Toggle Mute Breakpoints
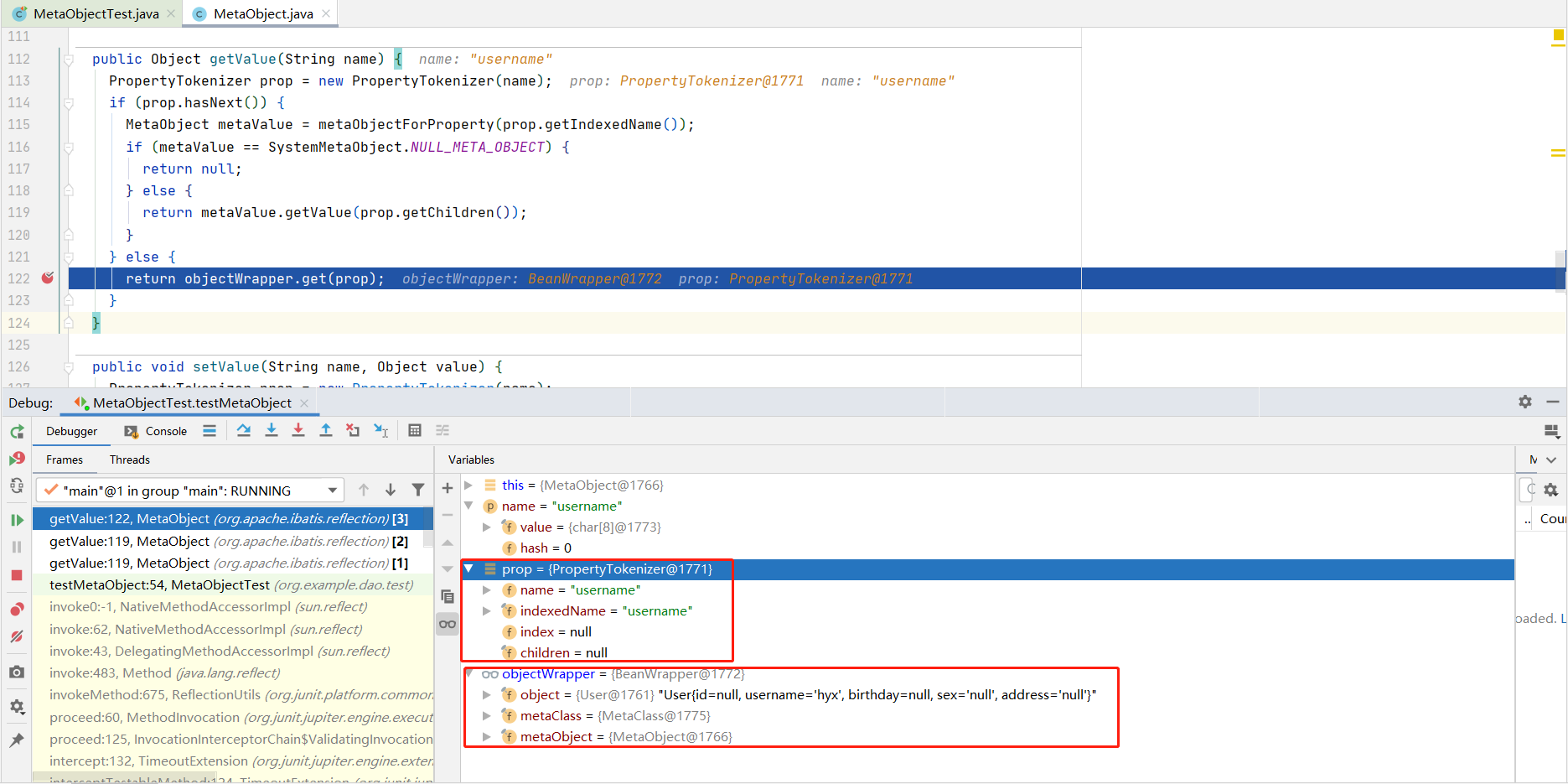This screenshot has height=784, width=1568. 17,636
